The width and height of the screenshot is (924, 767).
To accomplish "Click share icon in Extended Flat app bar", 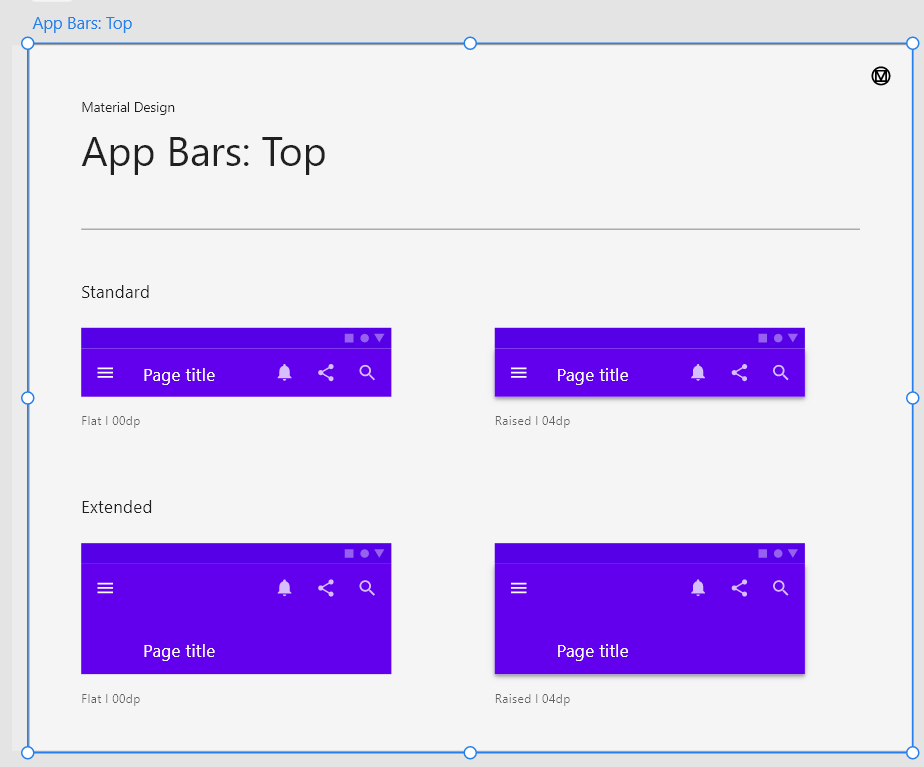I will tap(326, 587).
